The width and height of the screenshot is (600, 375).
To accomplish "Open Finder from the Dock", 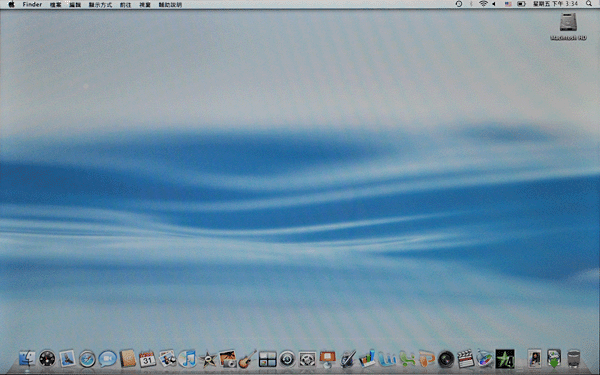I will (x=27, y=359).
